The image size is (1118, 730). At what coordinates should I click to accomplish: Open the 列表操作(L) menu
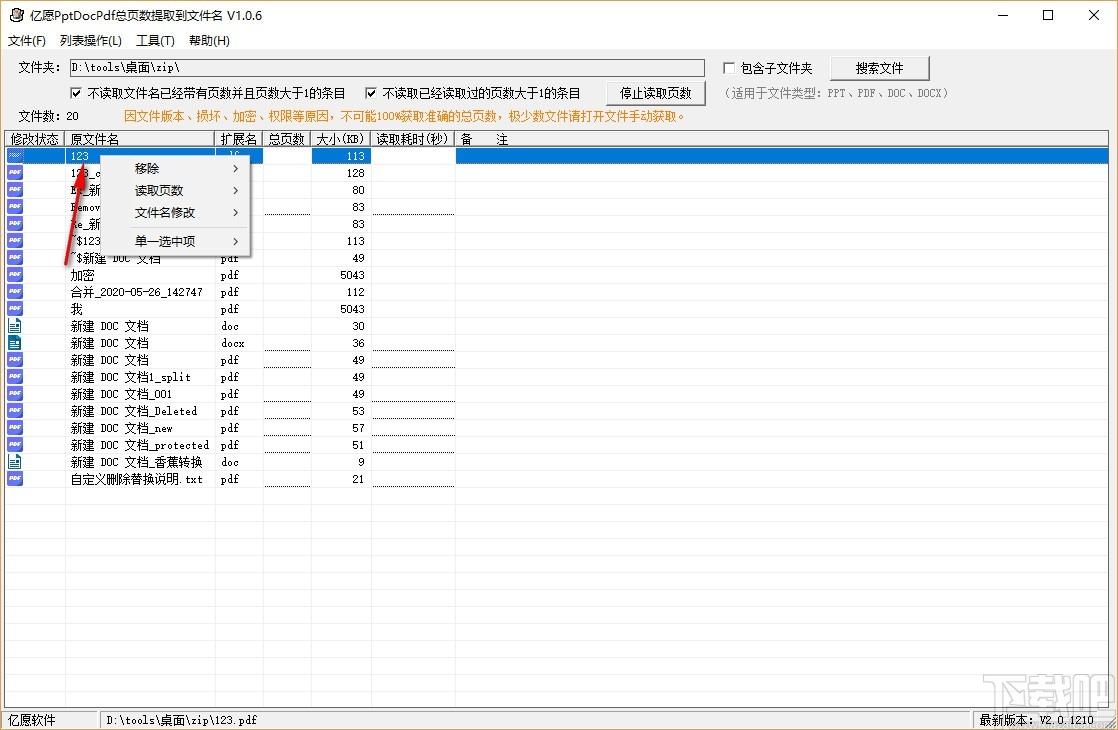pos(91,41)
